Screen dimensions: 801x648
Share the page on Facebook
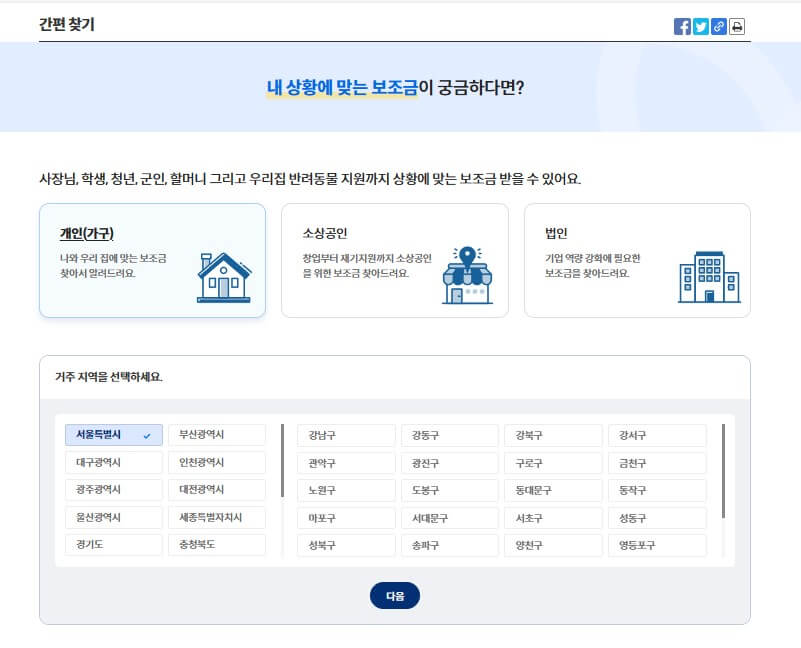(x=686, y=29)
